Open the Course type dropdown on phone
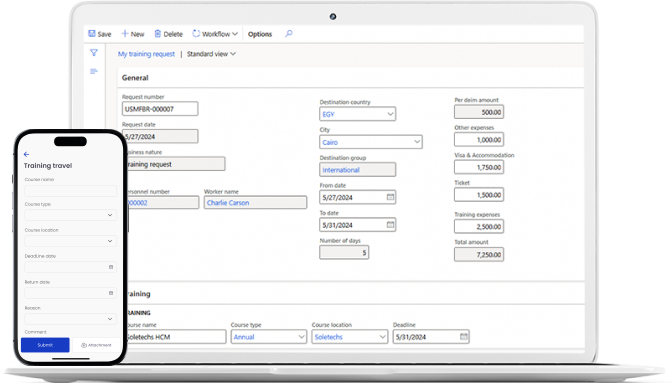Image resolution: width=672 pixels, height=383 pixels. 70,215
